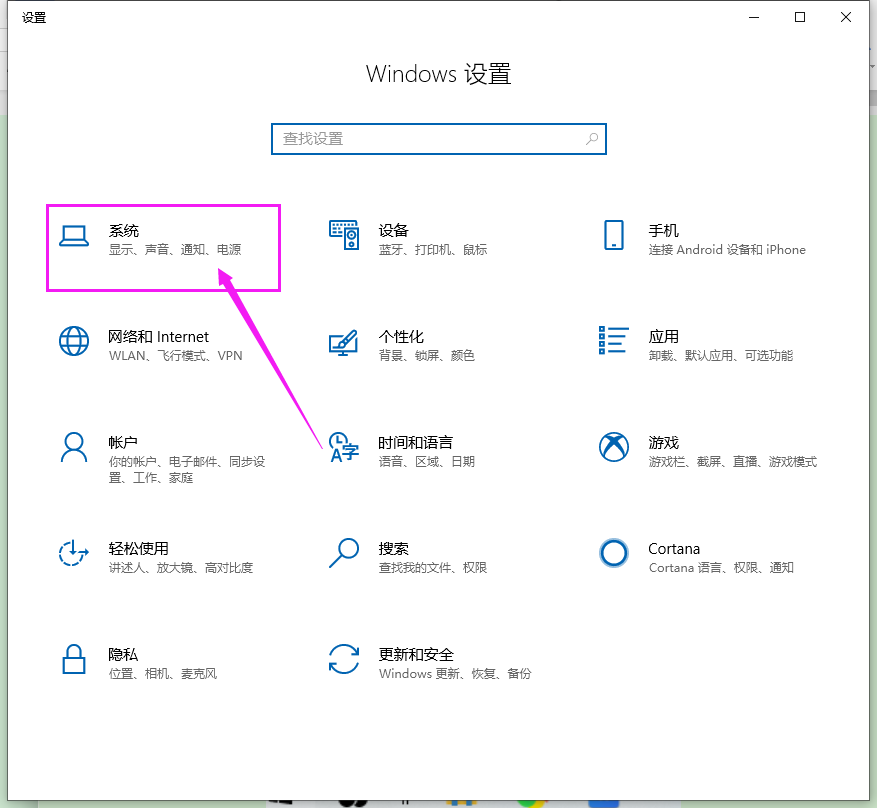
Task: Open the 系统 laptop icon
Action: (74, 236)
